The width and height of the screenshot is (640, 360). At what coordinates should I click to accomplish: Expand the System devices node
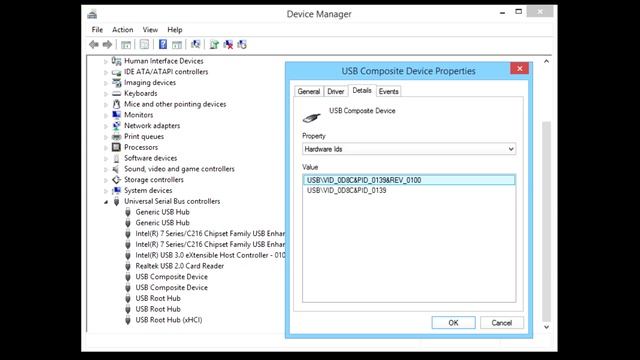coord(106,191)
